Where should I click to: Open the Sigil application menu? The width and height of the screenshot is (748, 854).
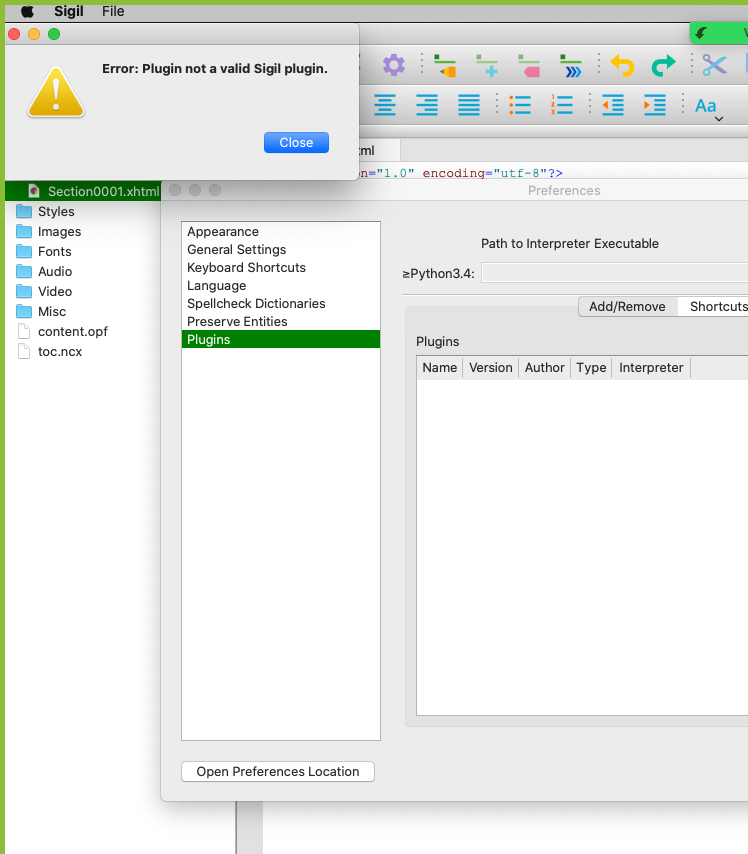69,11
